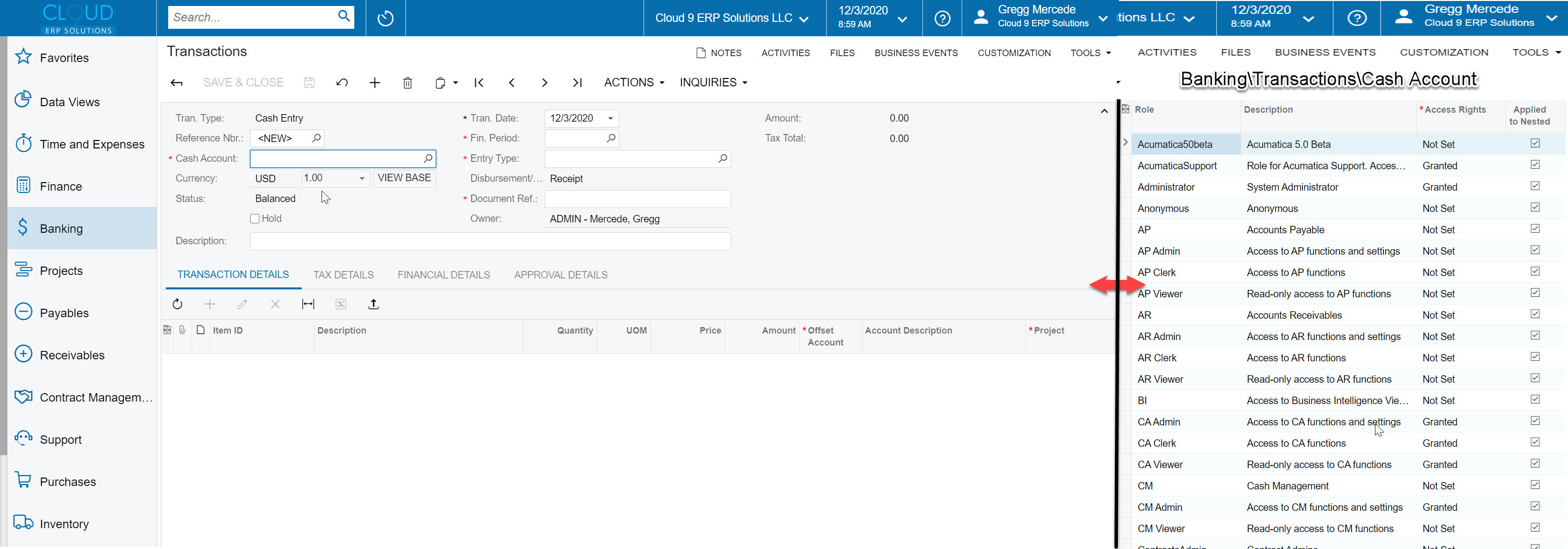The image size is (1568, 549).
Task: Open the help question mark icon in the left header
Action: click(942, 18)
